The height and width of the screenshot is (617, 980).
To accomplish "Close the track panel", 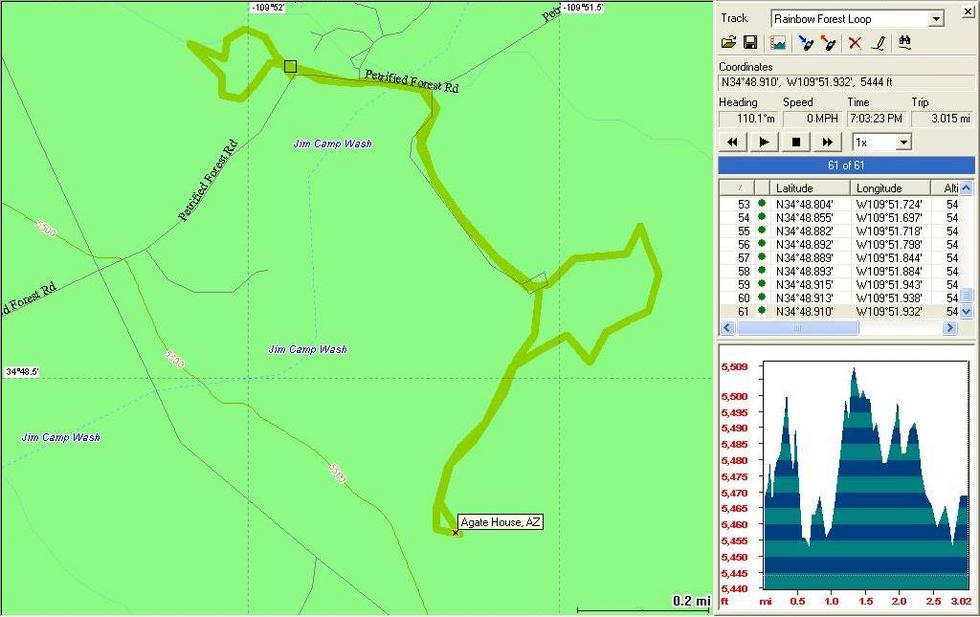I will [968, 12].
